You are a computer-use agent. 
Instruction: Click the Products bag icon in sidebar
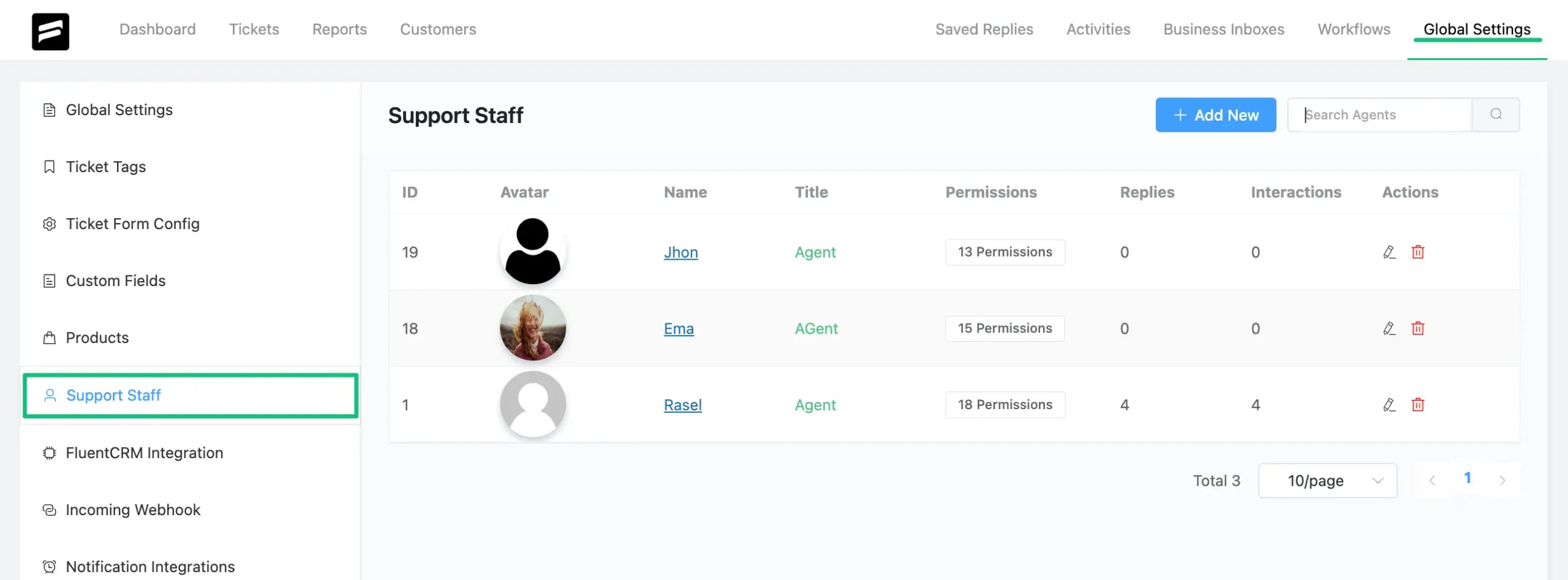click(x=50, y=337)
